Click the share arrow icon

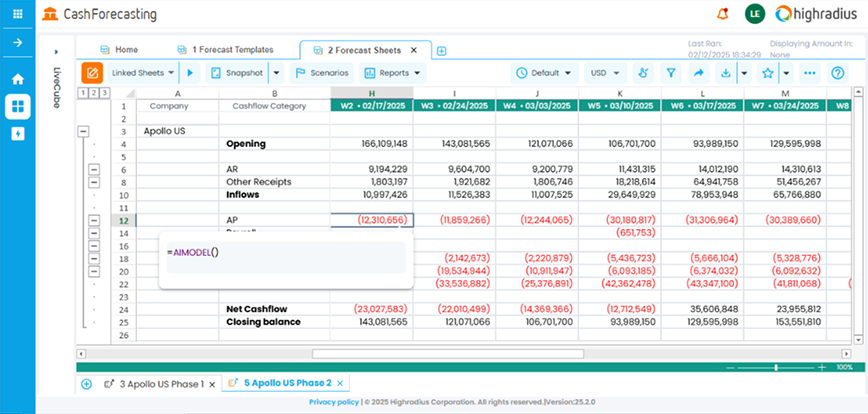[x=699, y=73]
